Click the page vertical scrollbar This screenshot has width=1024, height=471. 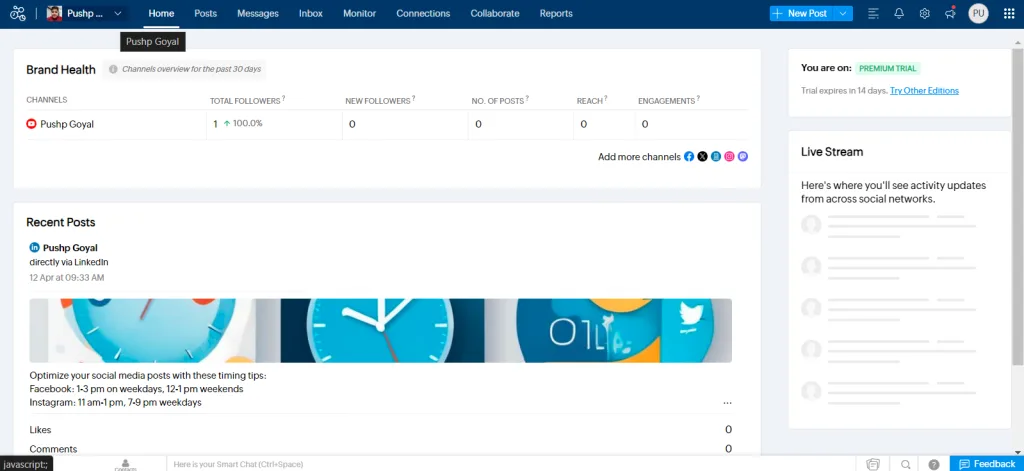coord(1018,205)
